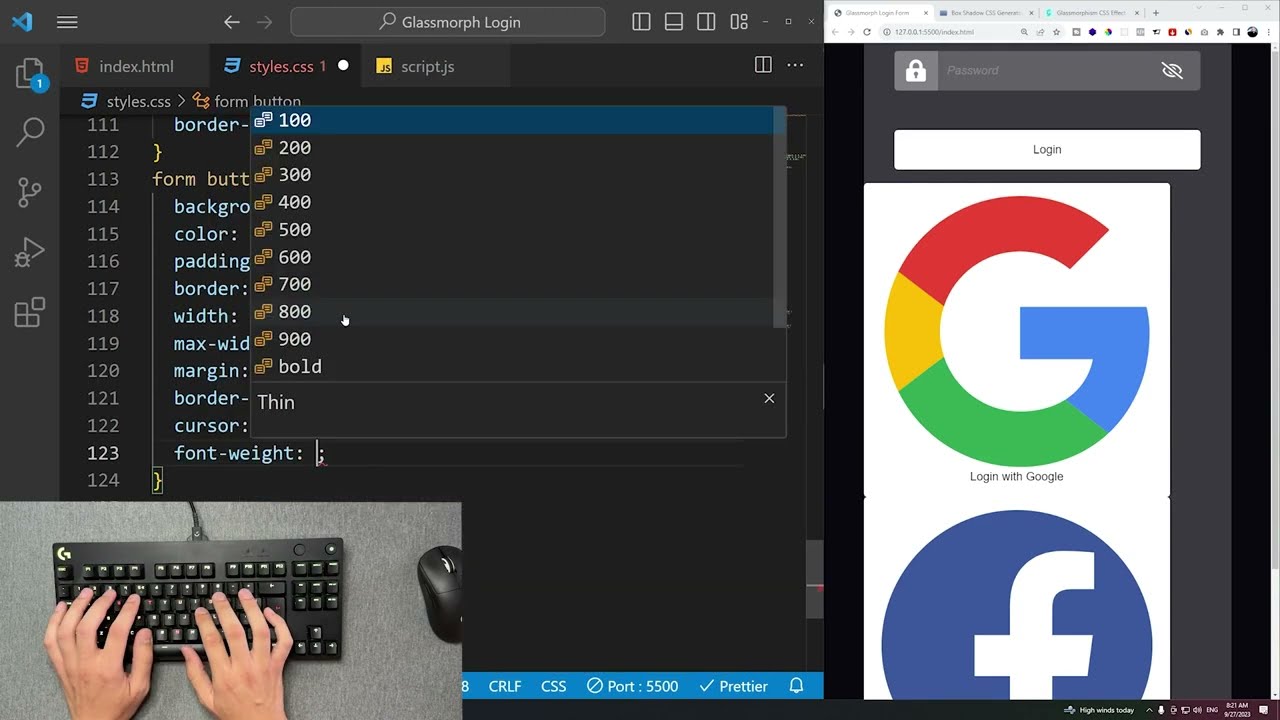Open the Chrome tab search chevron

1199,8
